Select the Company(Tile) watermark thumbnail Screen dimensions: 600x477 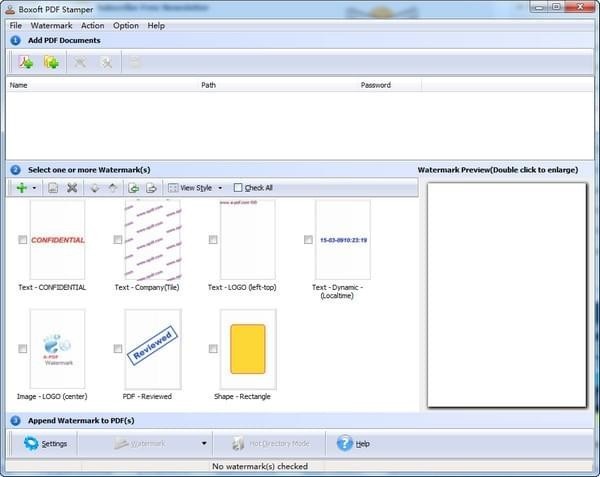pyautogui.click(x=153, y=240)
